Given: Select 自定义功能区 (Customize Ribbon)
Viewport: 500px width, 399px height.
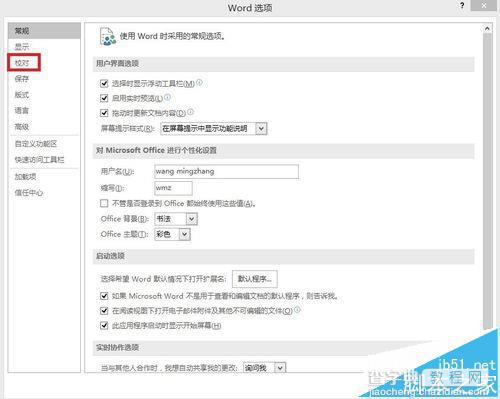Looking at the screenshot, I should (x=36, y=144).
